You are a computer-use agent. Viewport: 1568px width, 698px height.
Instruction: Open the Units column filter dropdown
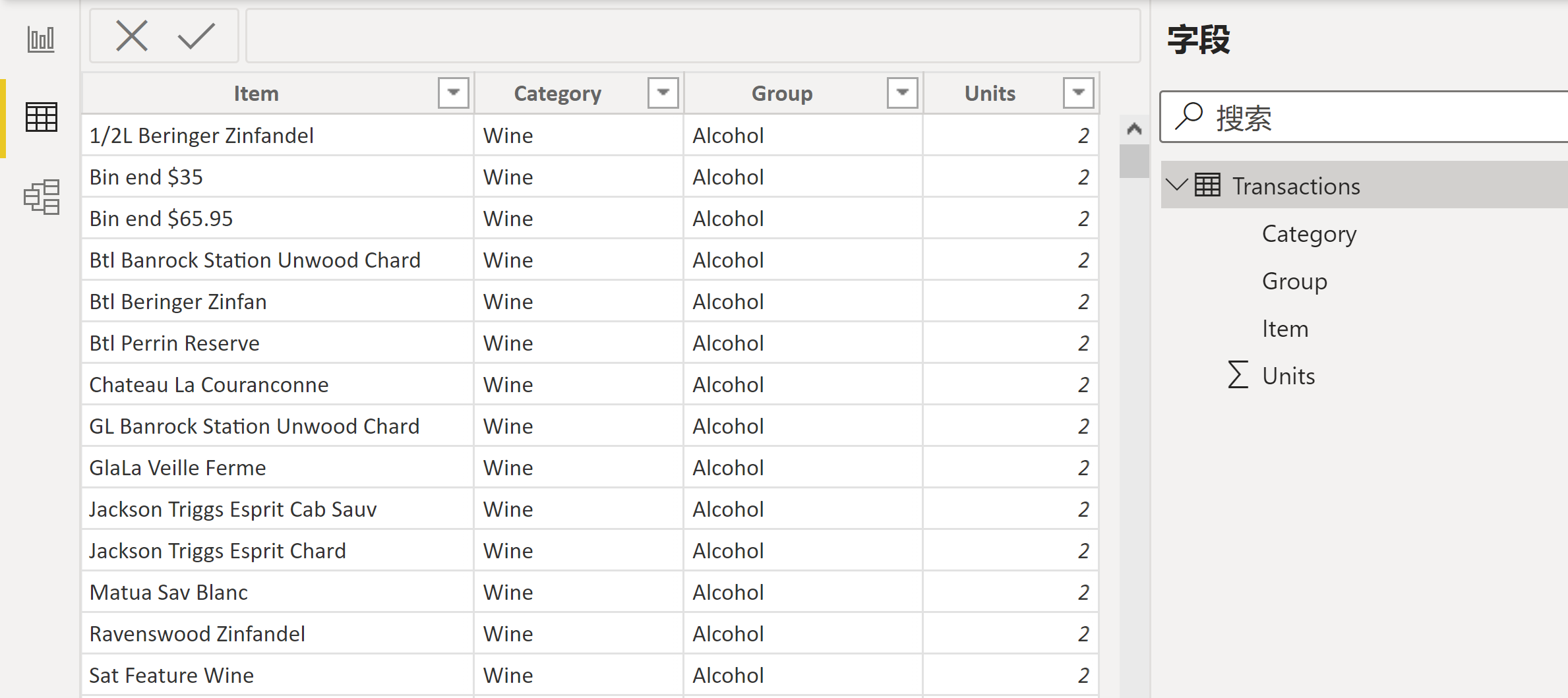(1079, 93)
